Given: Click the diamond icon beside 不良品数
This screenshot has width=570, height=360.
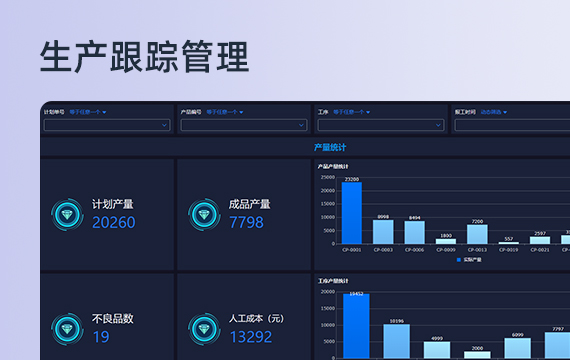Looking at the screenshot, I should (x=67, y=329).
